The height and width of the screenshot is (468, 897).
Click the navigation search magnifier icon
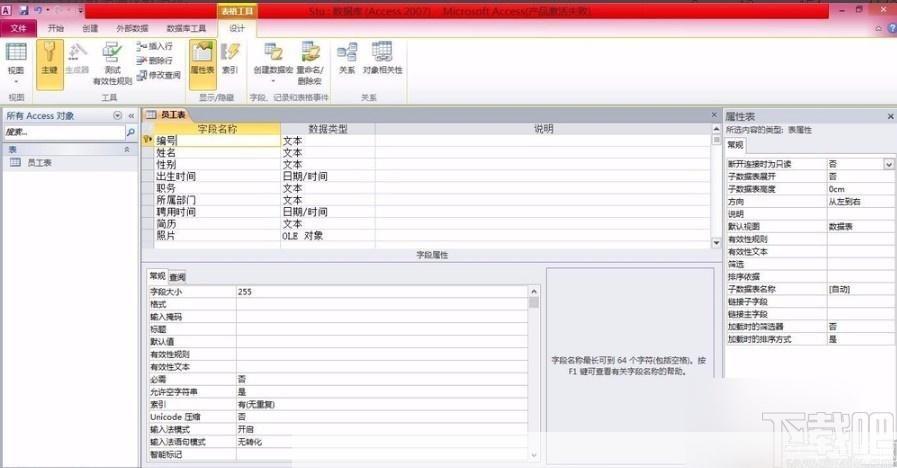coord(130,132)
